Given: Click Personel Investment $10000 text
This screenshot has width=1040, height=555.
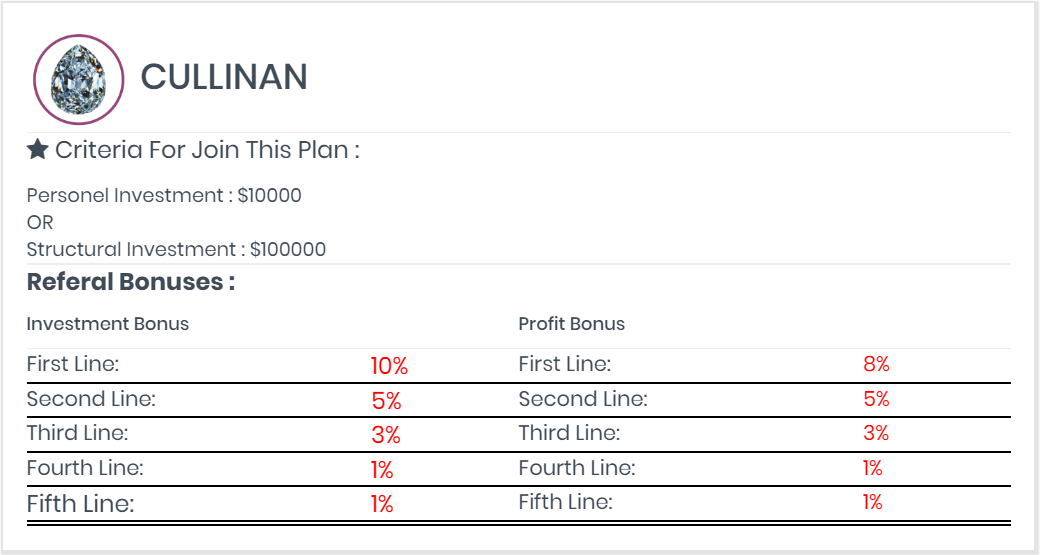Looking at the screenshot, I should click(164, 196).
